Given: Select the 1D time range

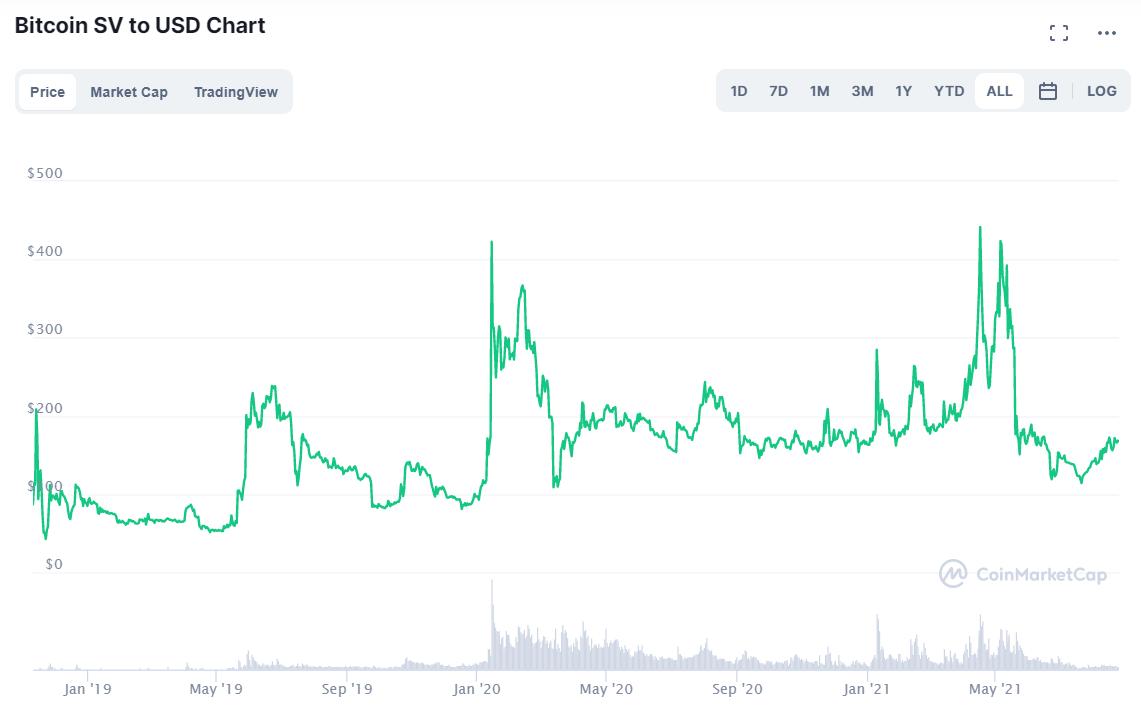Looking at the screenshot, I should [x=738, y=90].
